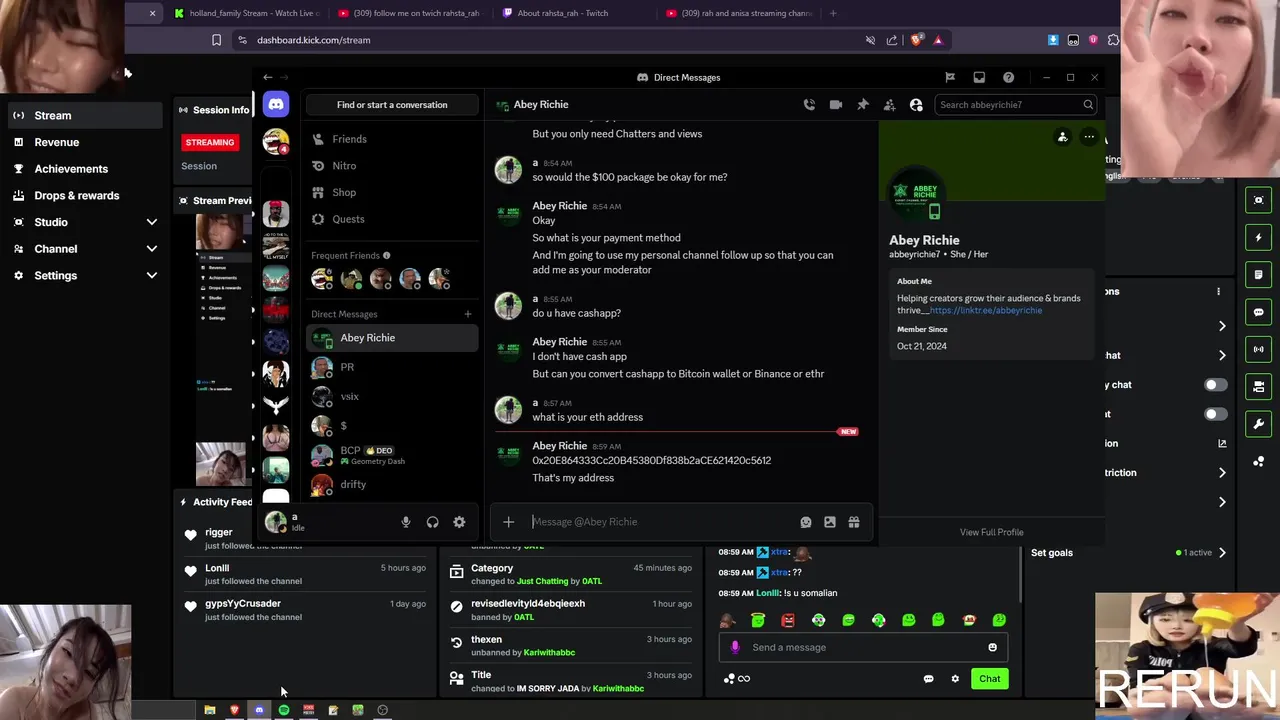The image size is (1280, 720).
Task: Start a voice call with Abey Richie
Action: click(809, 104)
